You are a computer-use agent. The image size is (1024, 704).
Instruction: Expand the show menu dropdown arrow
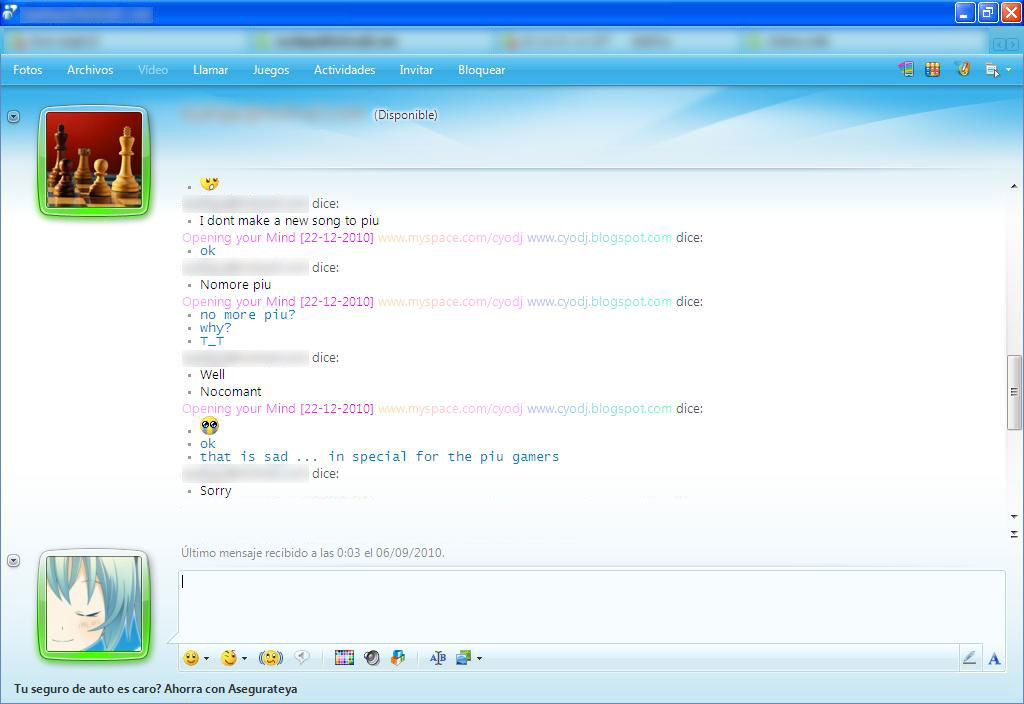pyautogui.click(x=1008, y=70)
